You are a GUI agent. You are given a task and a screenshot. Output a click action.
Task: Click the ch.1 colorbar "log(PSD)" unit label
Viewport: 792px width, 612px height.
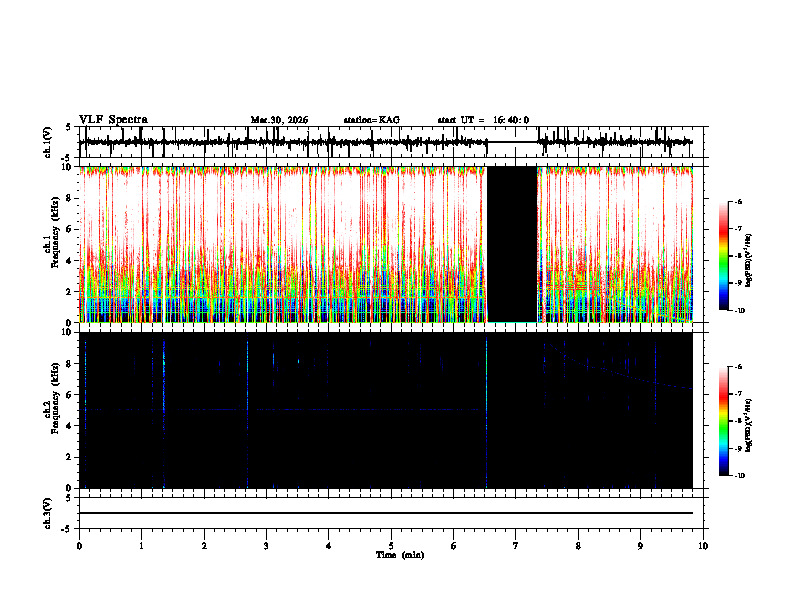click(749, 260)
